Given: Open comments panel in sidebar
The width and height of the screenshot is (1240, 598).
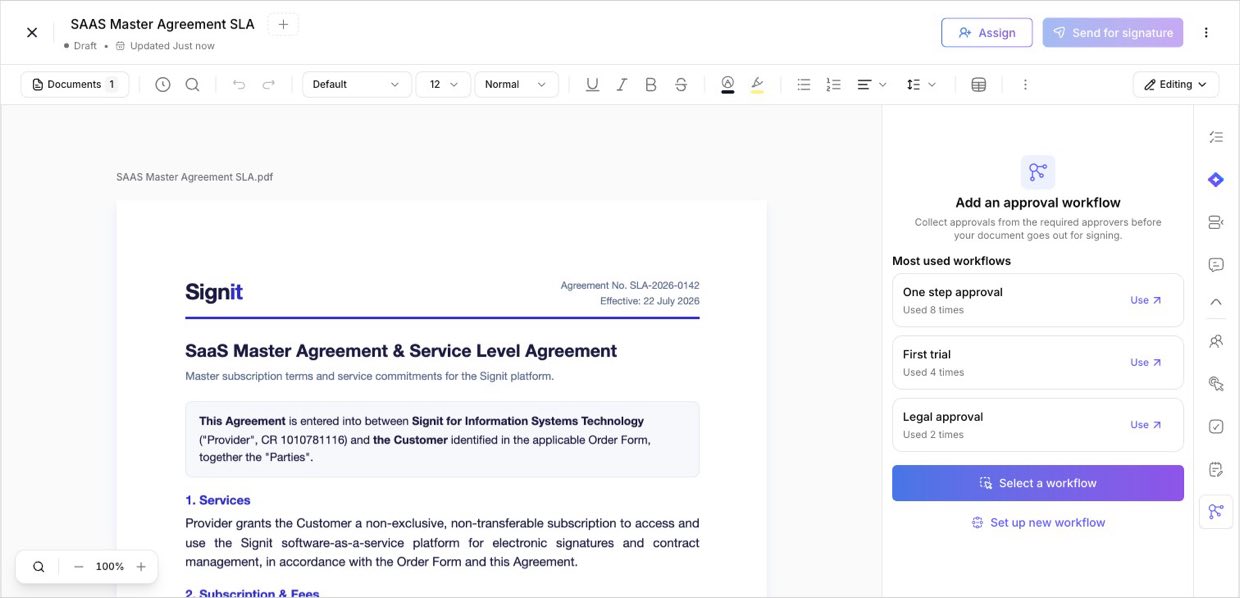Looking at the screenshot, I should [x=1216, y=265].
